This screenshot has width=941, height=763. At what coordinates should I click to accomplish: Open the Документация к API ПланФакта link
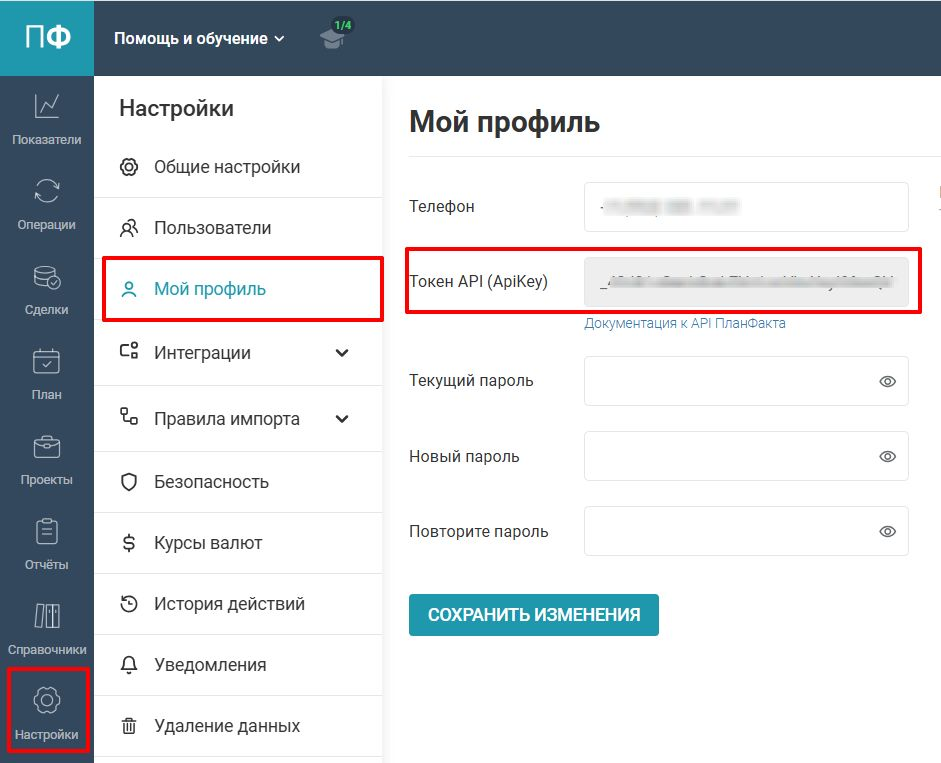click(x=685, y=323)
